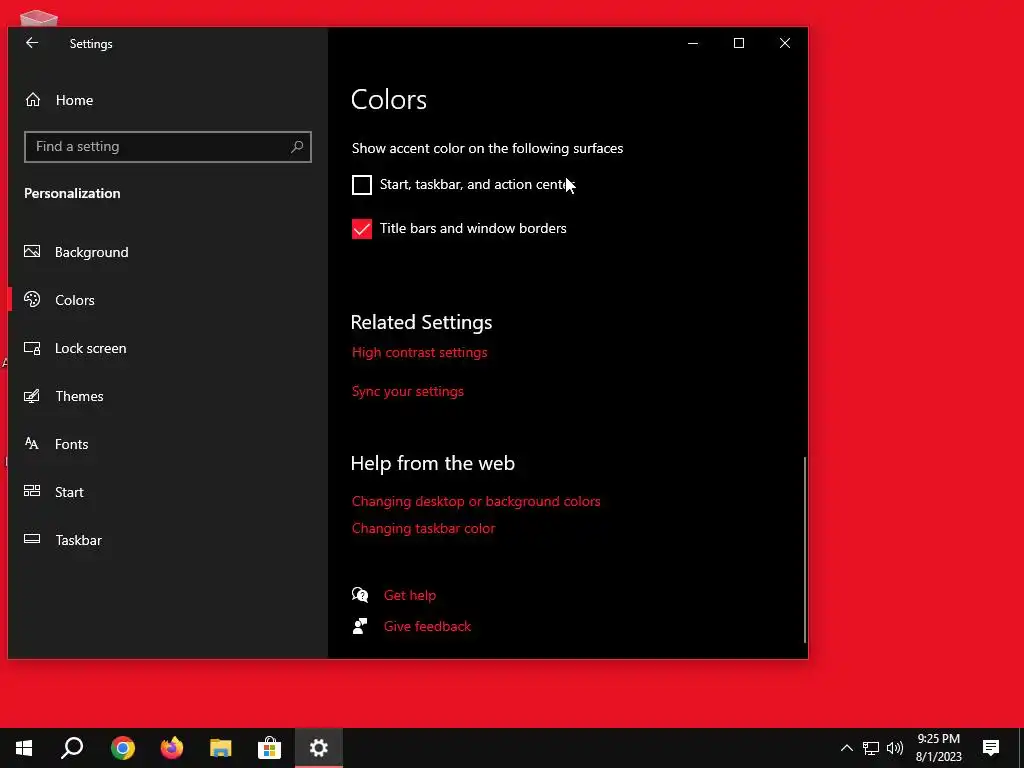The height and width of the screenshot is (768, 1024).
Task: Open the Windows Start menu
Action: coord(24,748)
